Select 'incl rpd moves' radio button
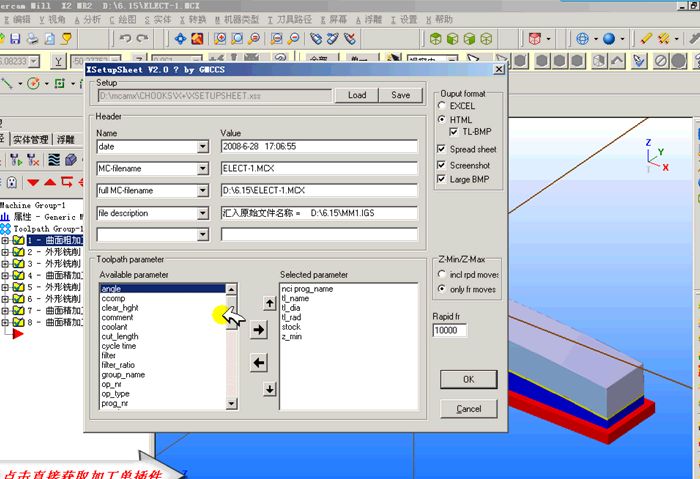The width and height of the screenshot is (700, 479). (x=442, y=274)
